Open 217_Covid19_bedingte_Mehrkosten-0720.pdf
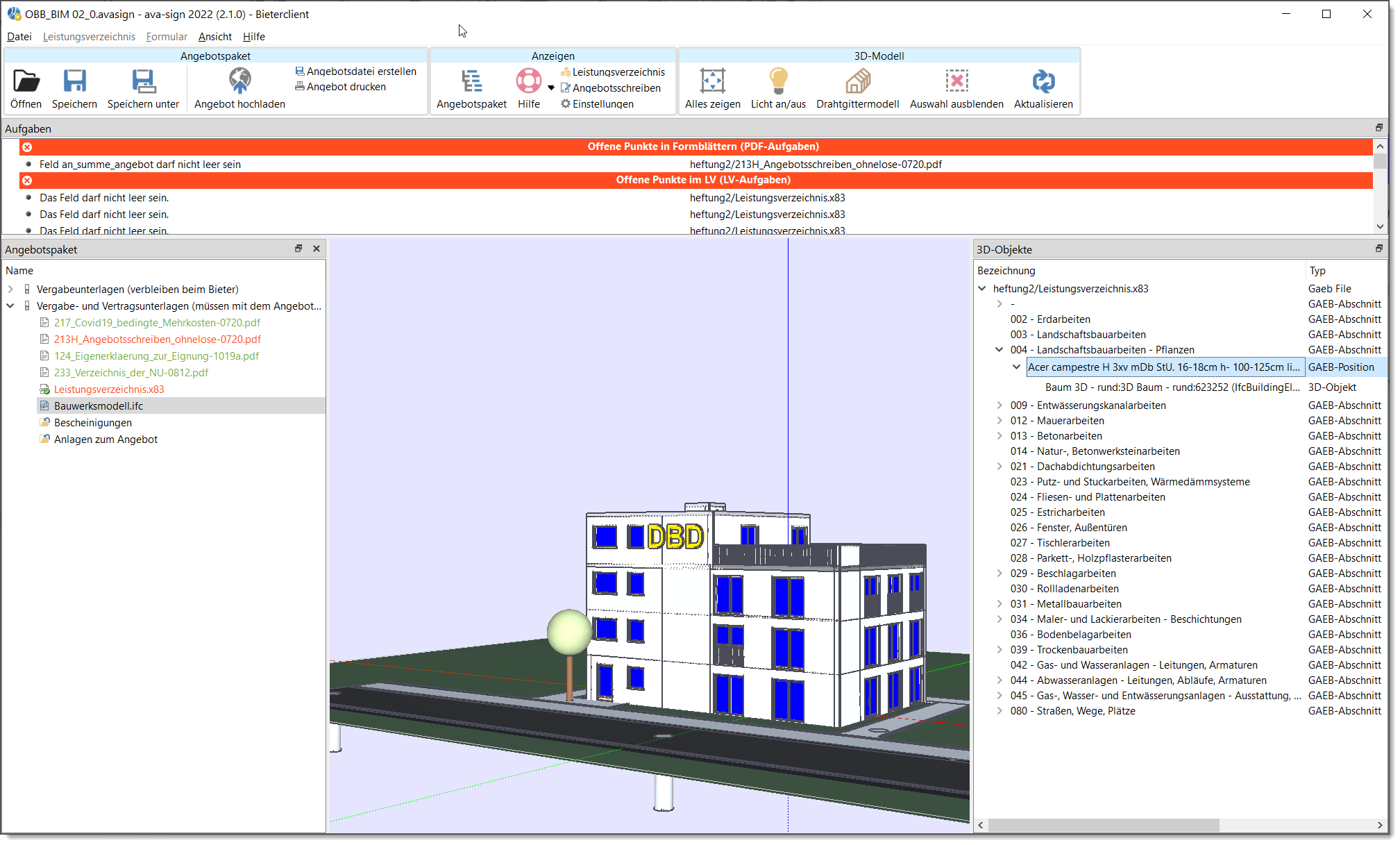The width and height of the screenshot is (1400, 845). (x=157, y=323)
